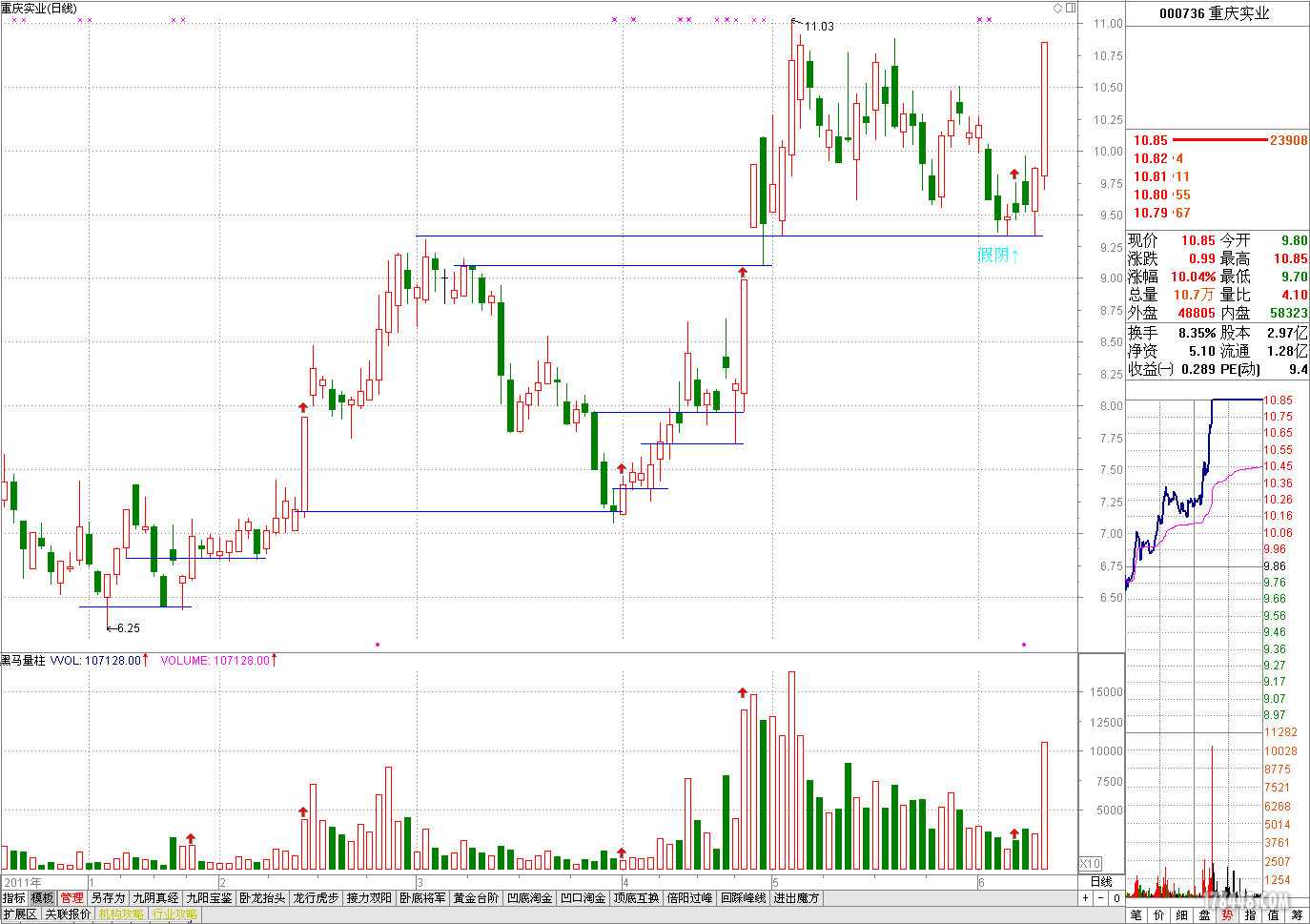The image size is (1310, 924).
Task: Open the 行业攻略 tab
Action: point(174,914)
